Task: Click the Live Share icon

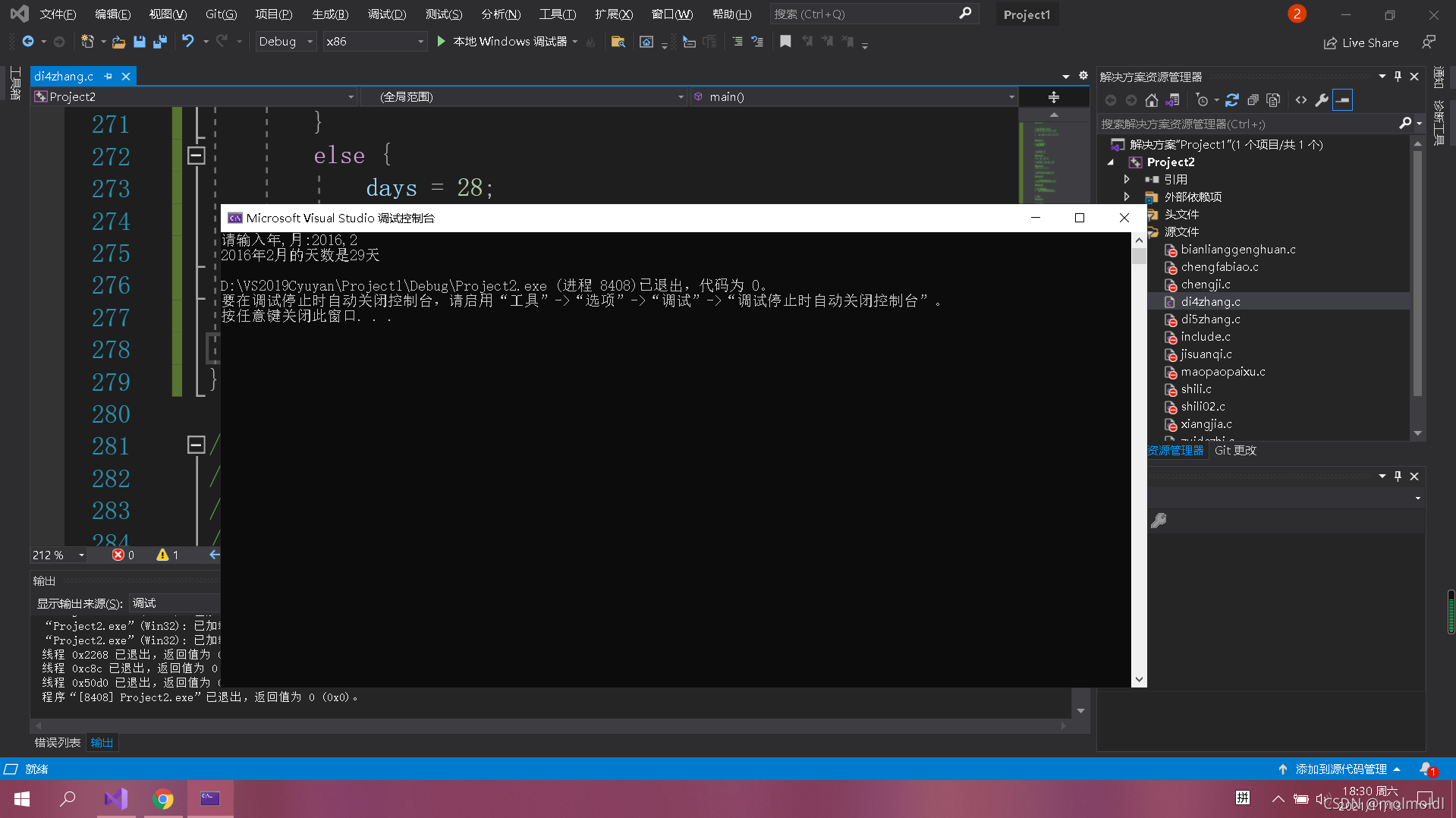Action: (1330, 43)
